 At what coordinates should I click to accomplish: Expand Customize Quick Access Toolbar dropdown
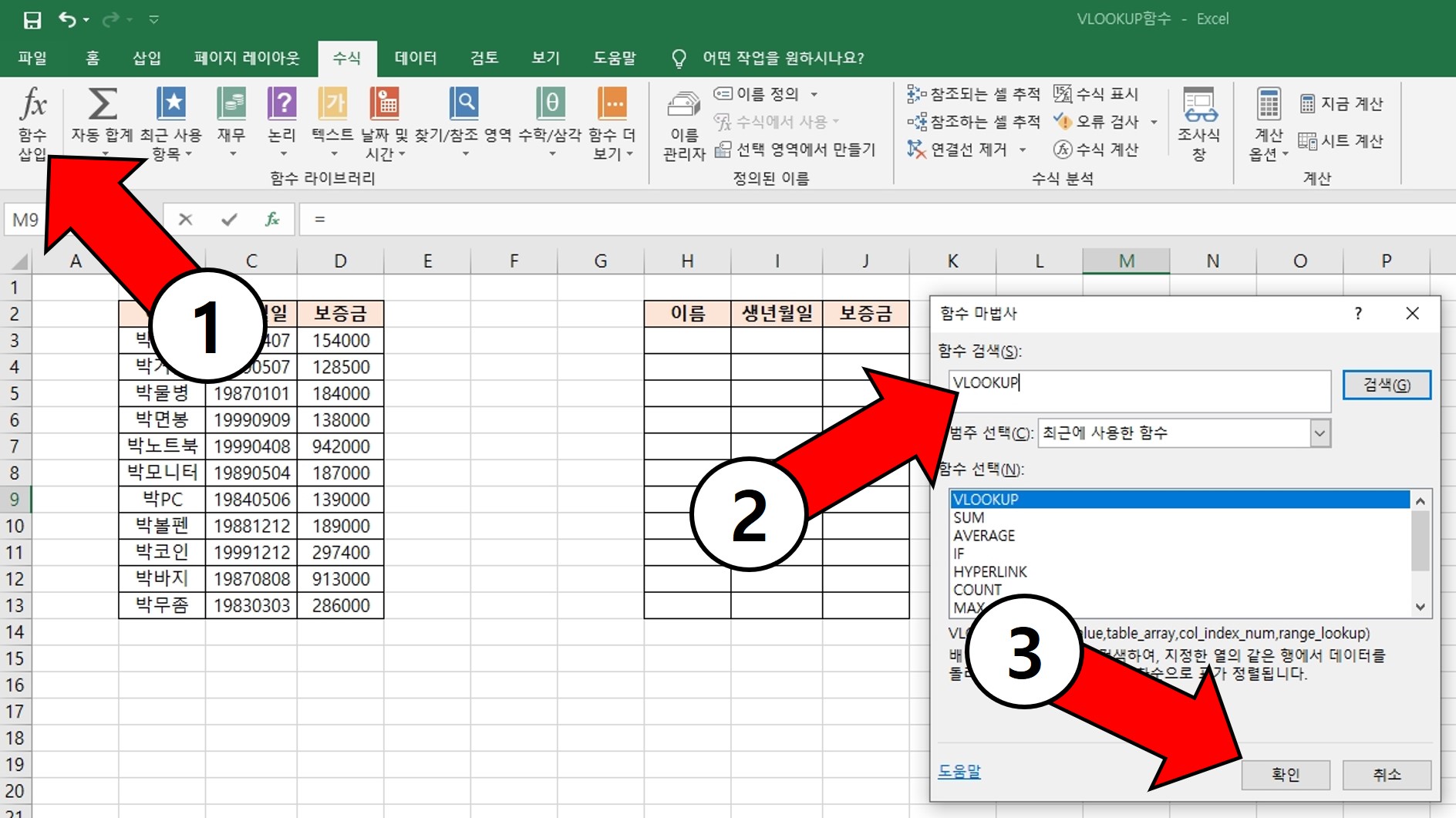[x=154, y=20]
